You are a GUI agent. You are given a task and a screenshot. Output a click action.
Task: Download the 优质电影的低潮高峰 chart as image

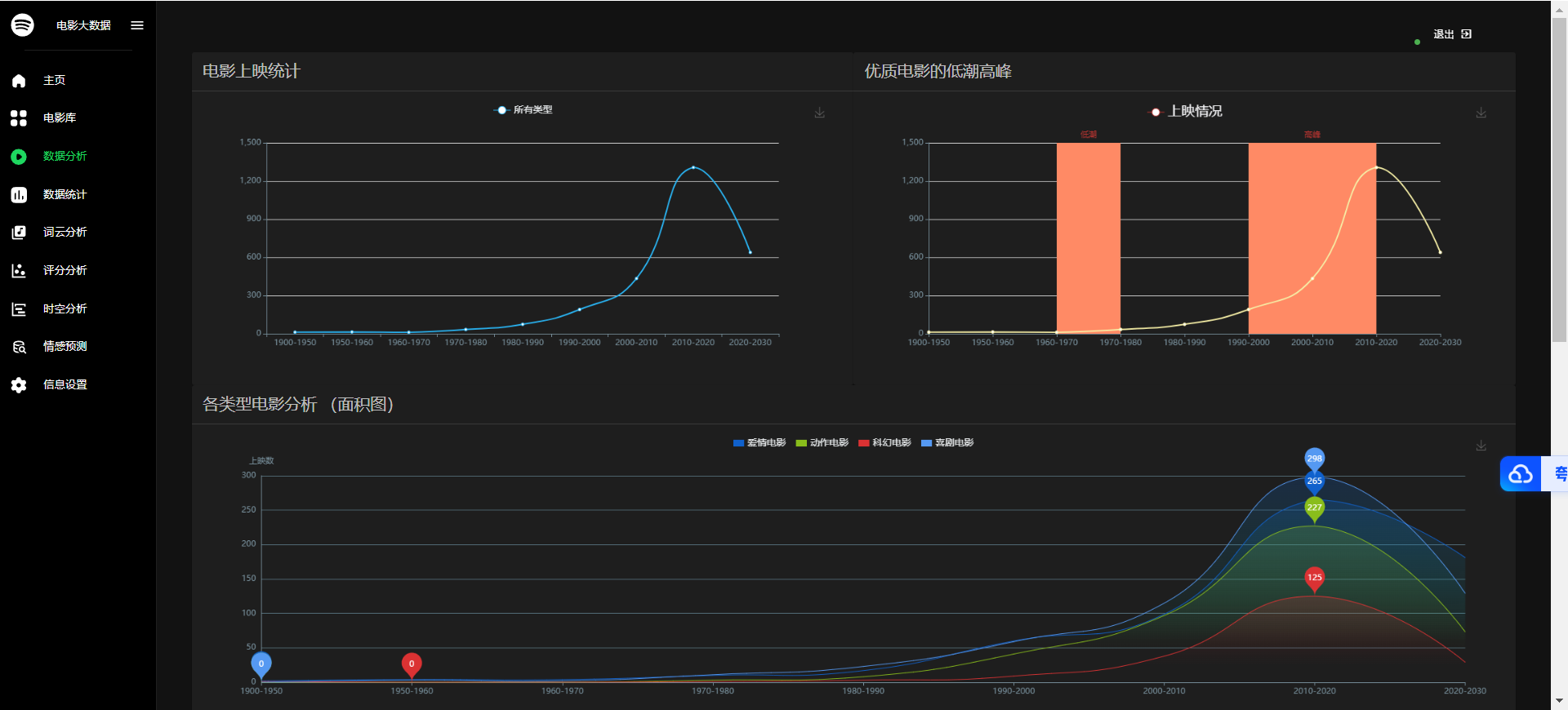[x=1481, y=113]
